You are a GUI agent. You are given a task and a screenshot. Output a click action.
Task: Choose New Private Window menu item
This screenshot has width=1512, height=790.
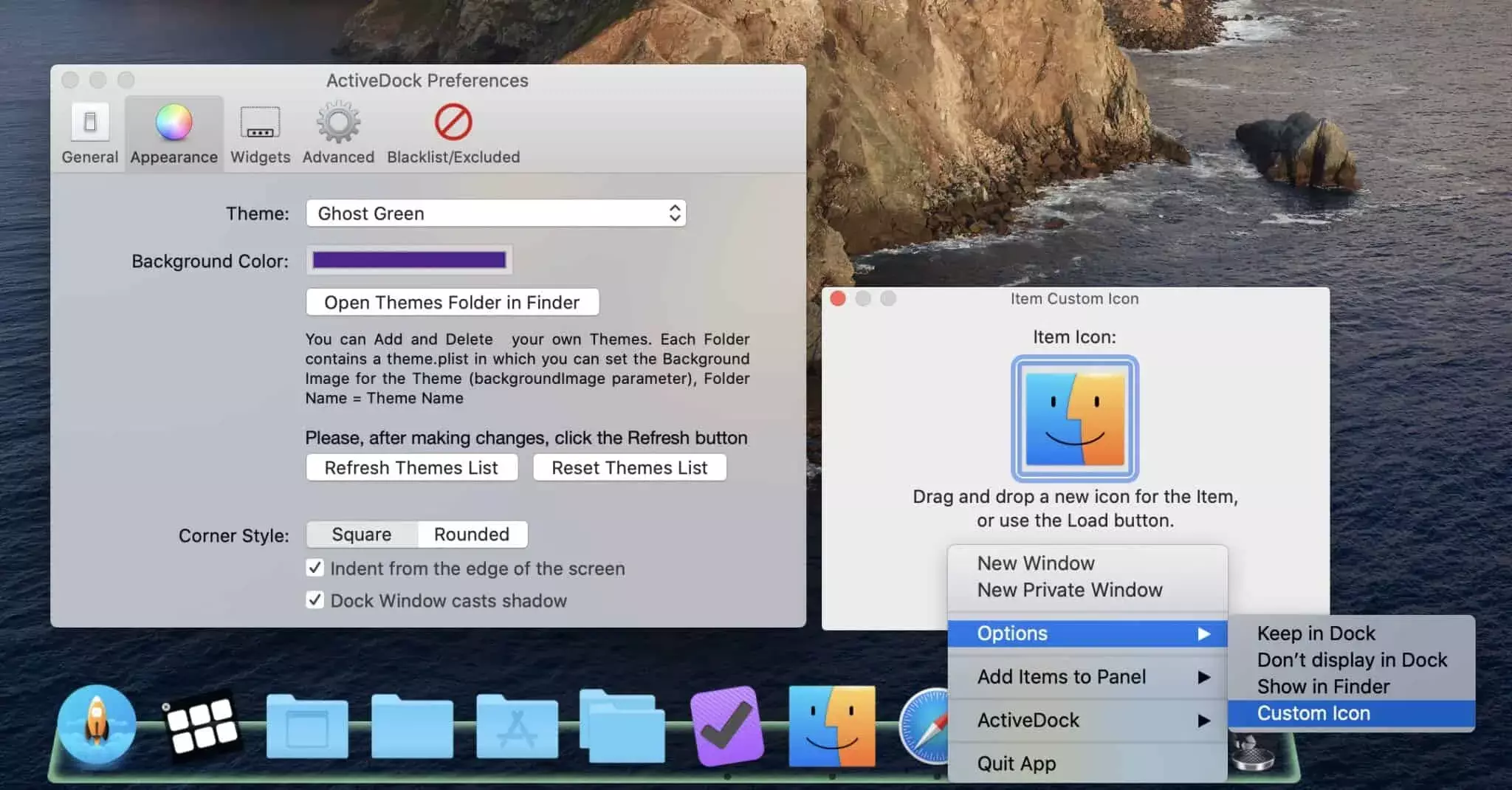[1087, 590]
